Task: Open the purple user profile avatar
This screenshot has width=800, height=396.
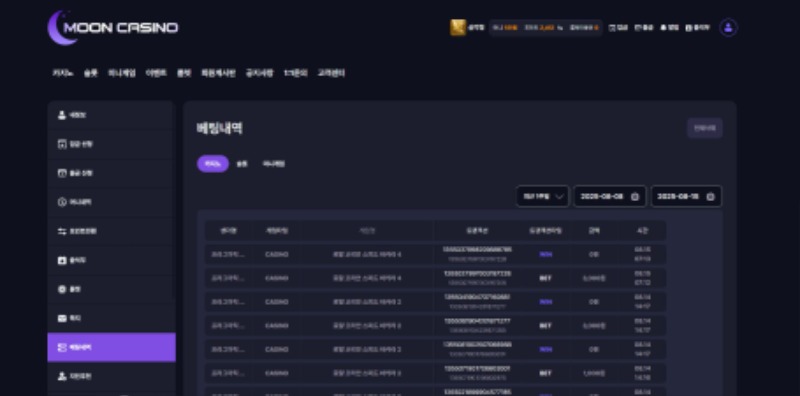Action: point(728,28)
